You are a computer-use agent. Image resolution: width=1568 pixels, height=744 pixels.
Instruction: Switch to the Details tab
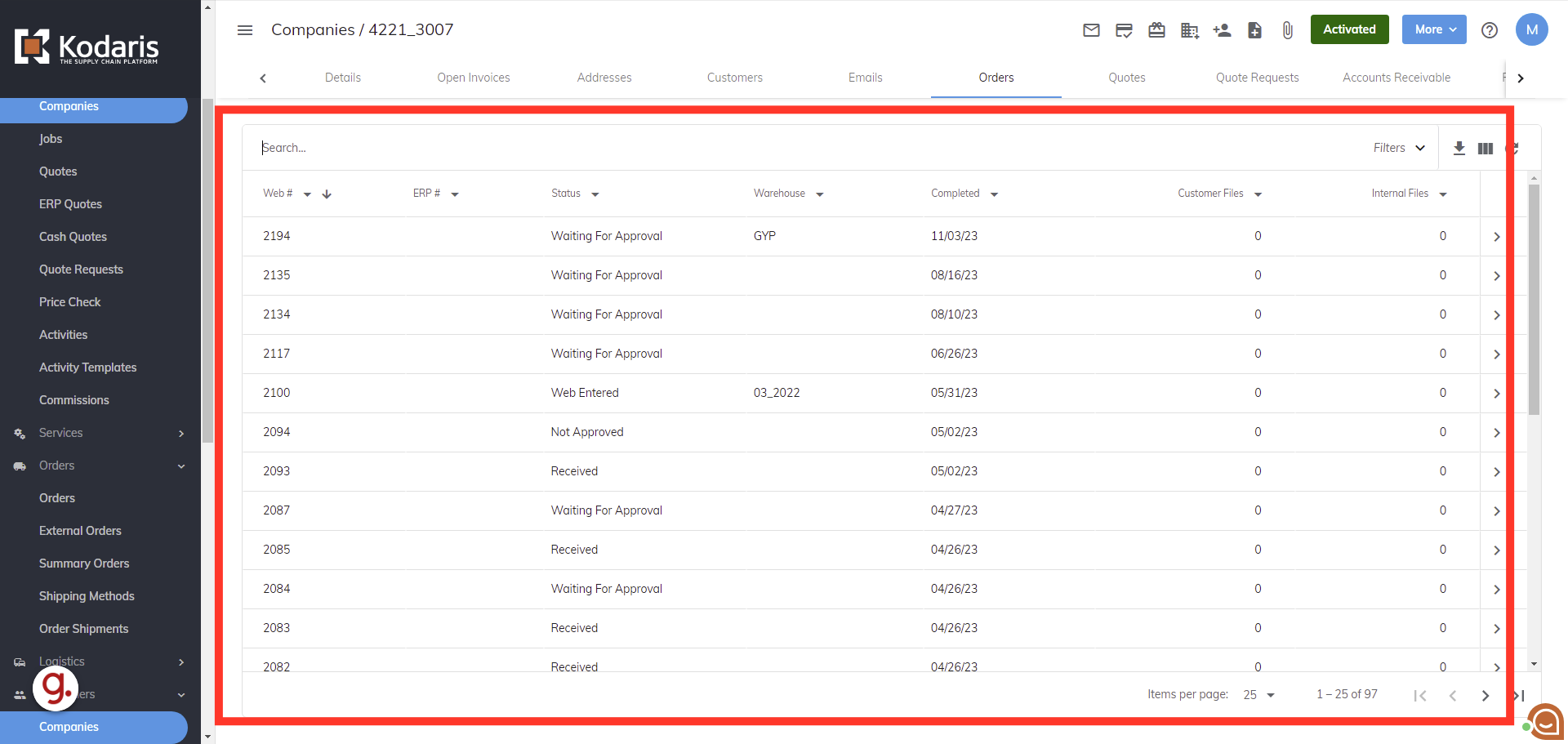click(x=343, y=78)
